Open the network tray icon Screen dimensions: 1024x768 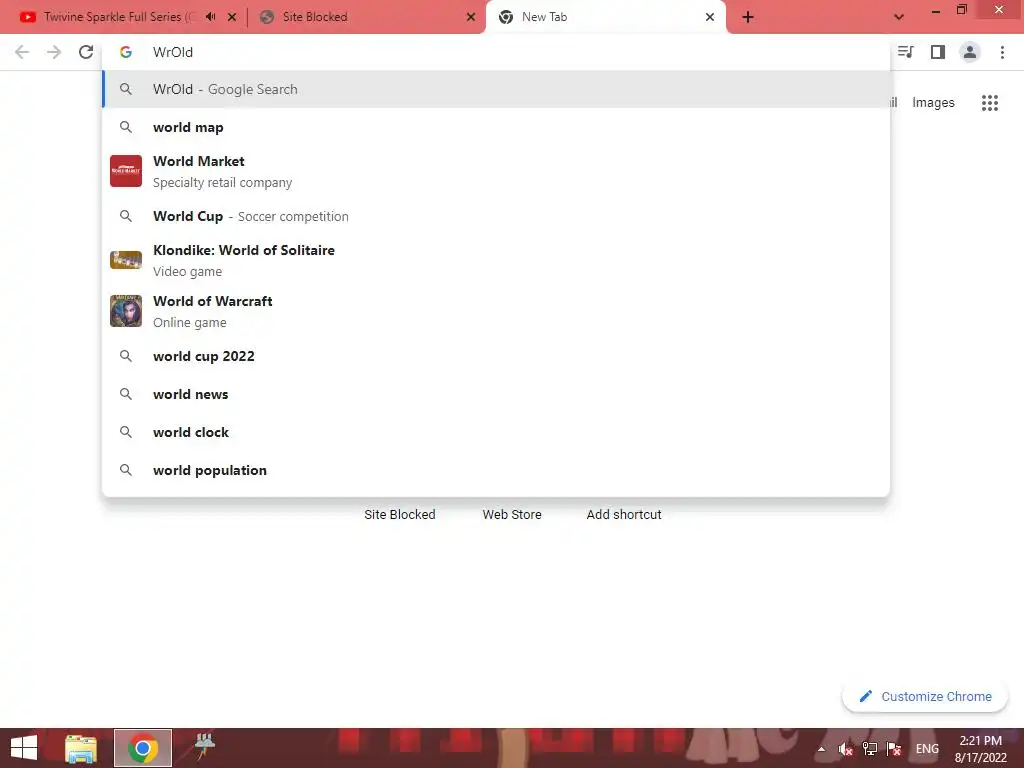pyautogui.click(x=870, y=749)
